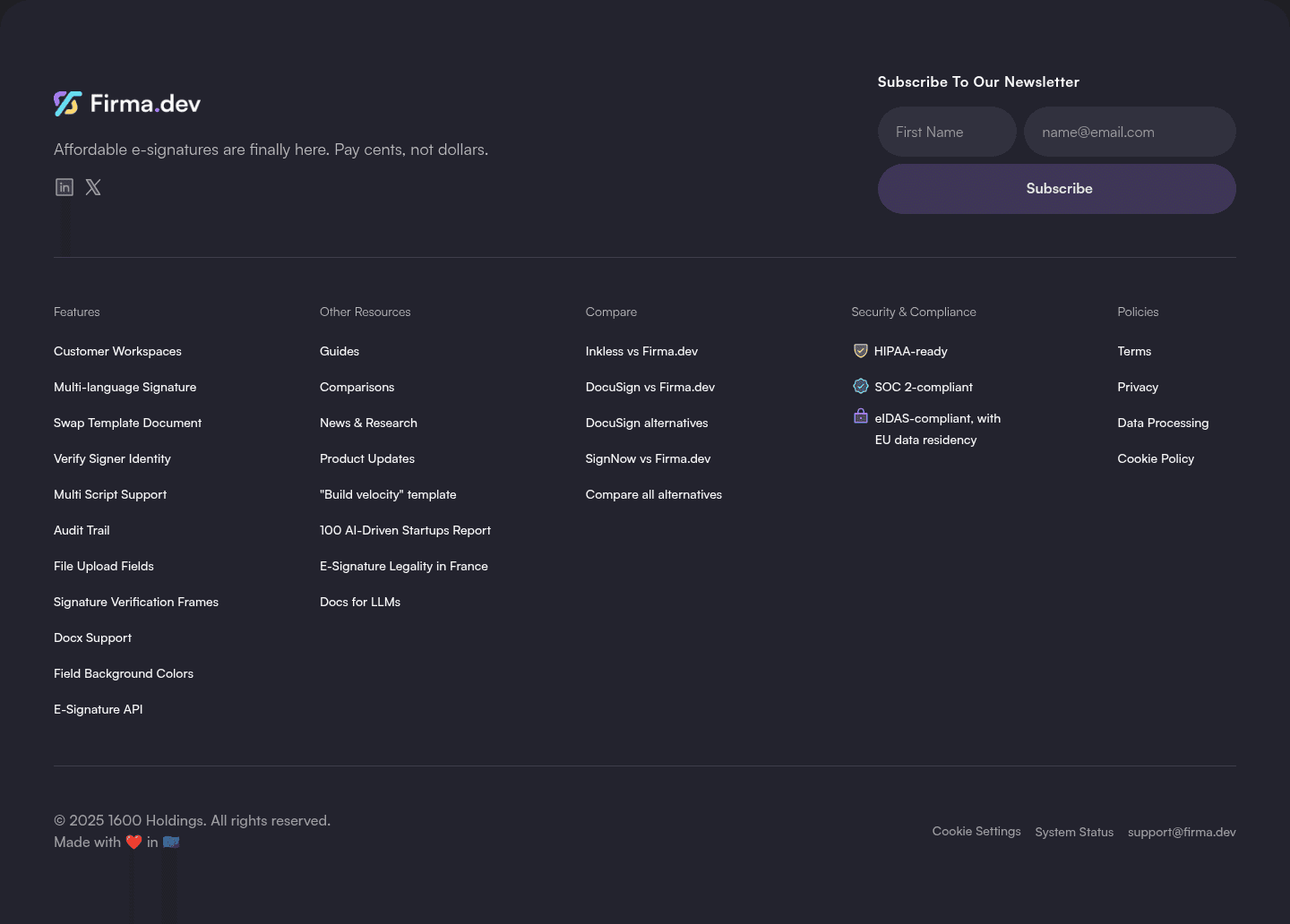Open the X (Twitter) social icon
Image resolution: width=1290 pixels, height=924 pixels.
[93, 187]
